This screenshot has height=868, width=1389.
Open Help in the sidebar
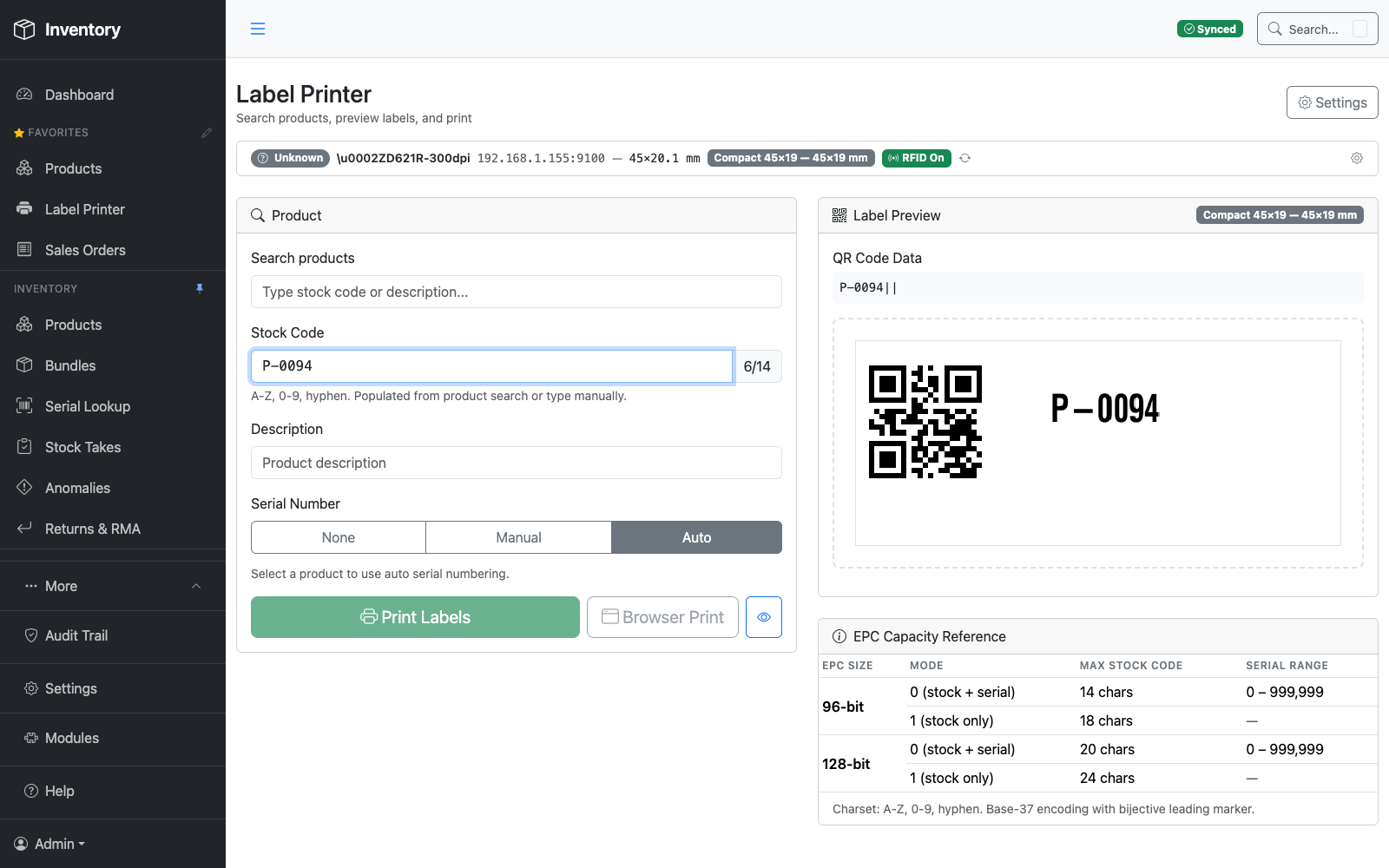113,791
